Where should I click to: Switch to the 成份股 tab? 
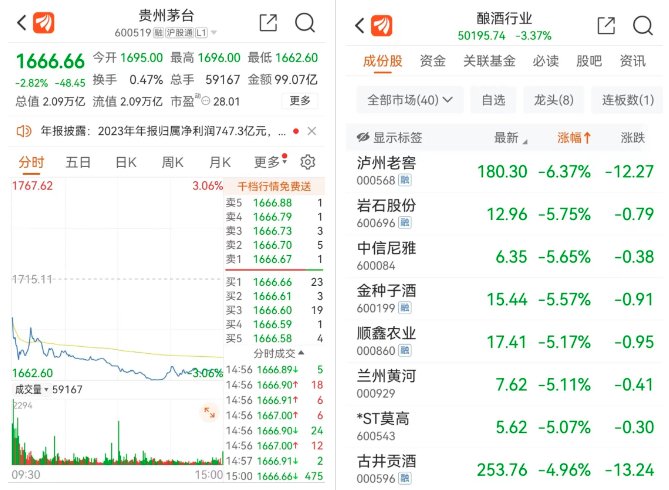tap(383, 61)
